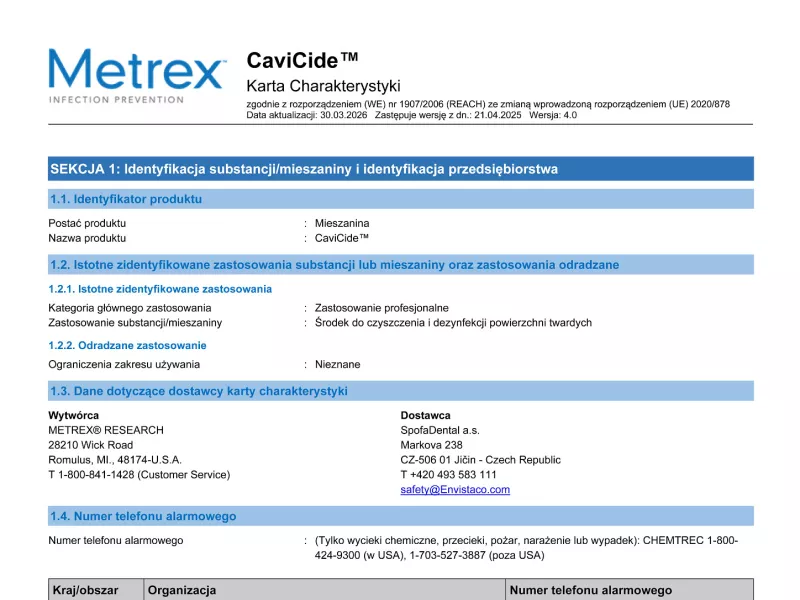Image resolution: width=800 pixels, height=600 pixels.
Task: Select 'SpofaDental a.s.' supplier name
Action: pyautogui.click(x=440, y=430)
